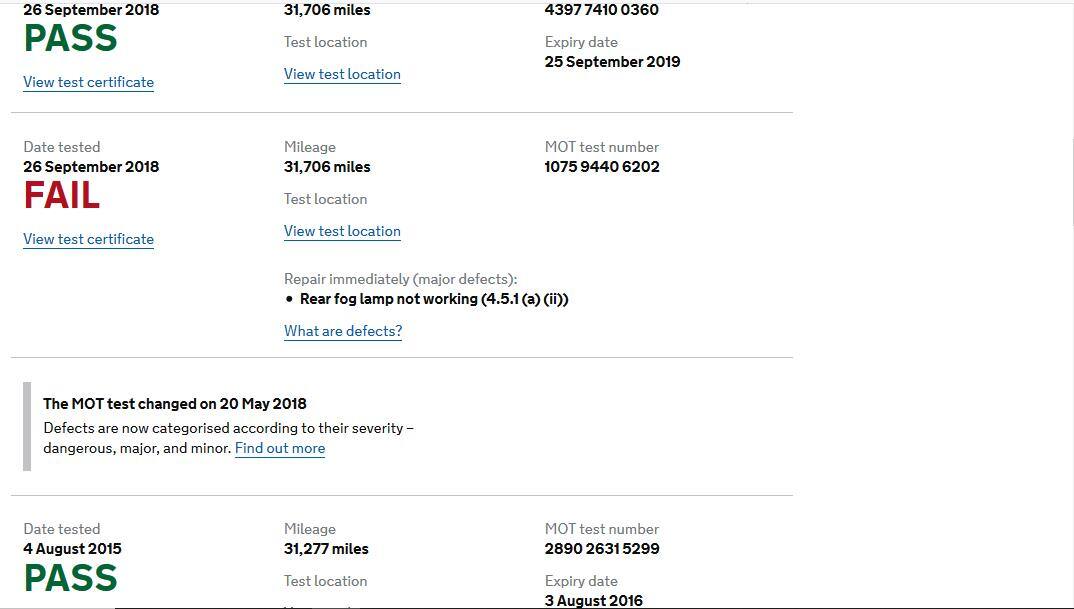
Task: Select MOT test number 4397 7410 0360
Action: (x=601, y=10)
